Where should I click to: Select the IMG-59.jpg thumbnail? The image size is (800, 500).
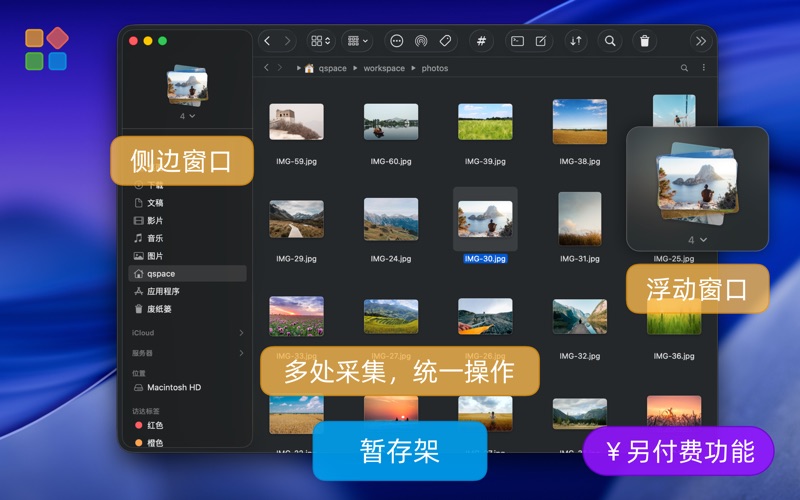tap(296, 122)
